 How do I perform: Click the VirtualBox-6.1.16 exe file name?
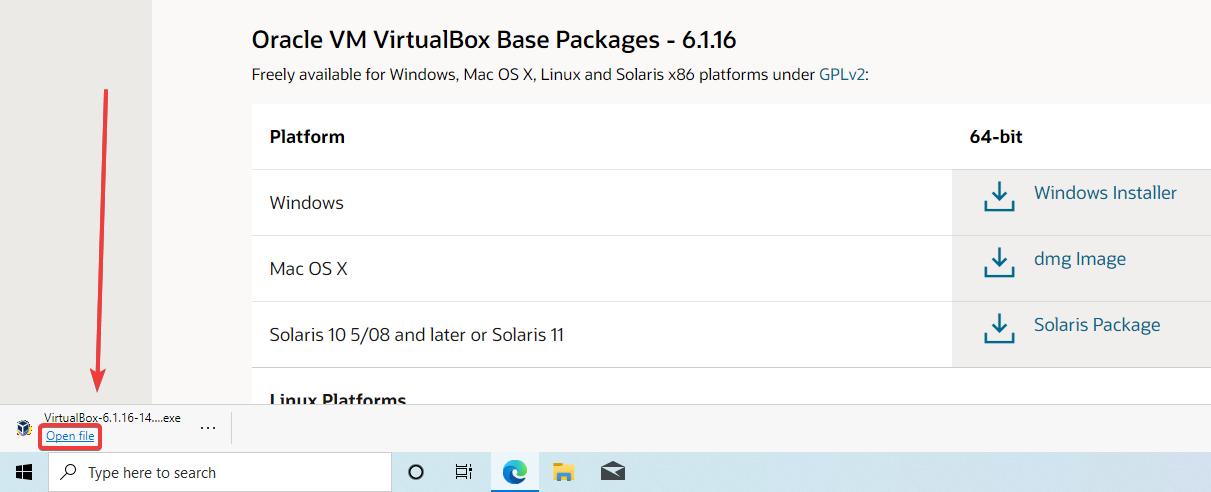click(112, 418)
